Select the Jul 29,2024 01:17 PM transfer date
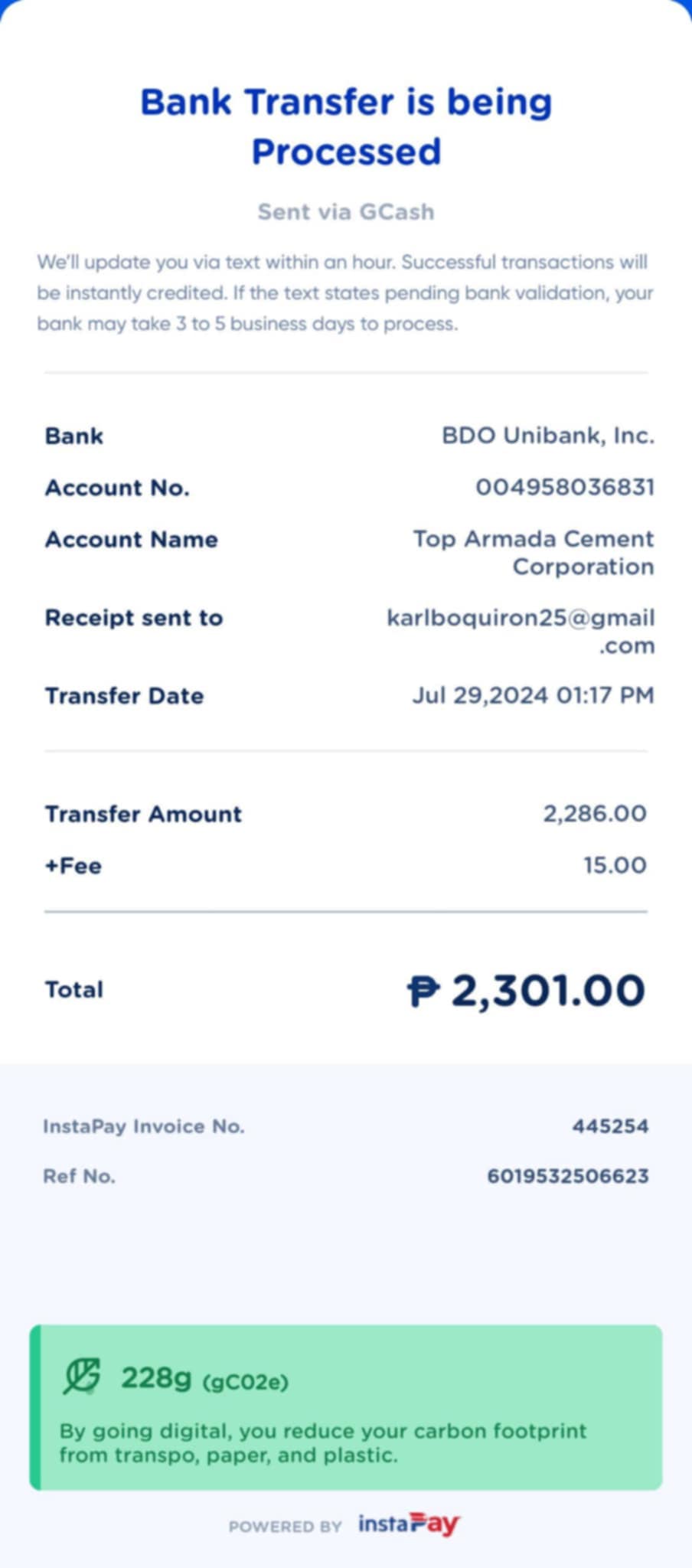This screenshot has width=692, height=1568. (533, 695)
